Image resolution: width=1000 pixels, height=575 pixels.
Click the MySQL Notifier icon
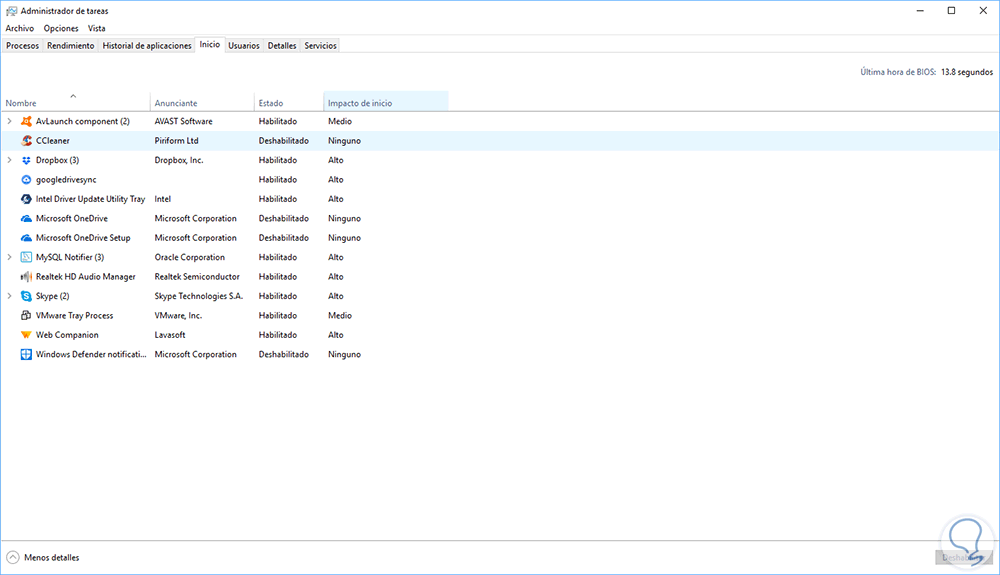26,257
